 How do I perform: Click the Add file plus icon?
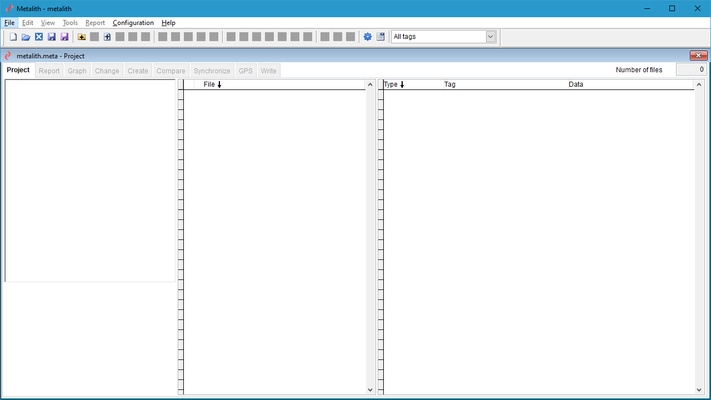[107, 37]
